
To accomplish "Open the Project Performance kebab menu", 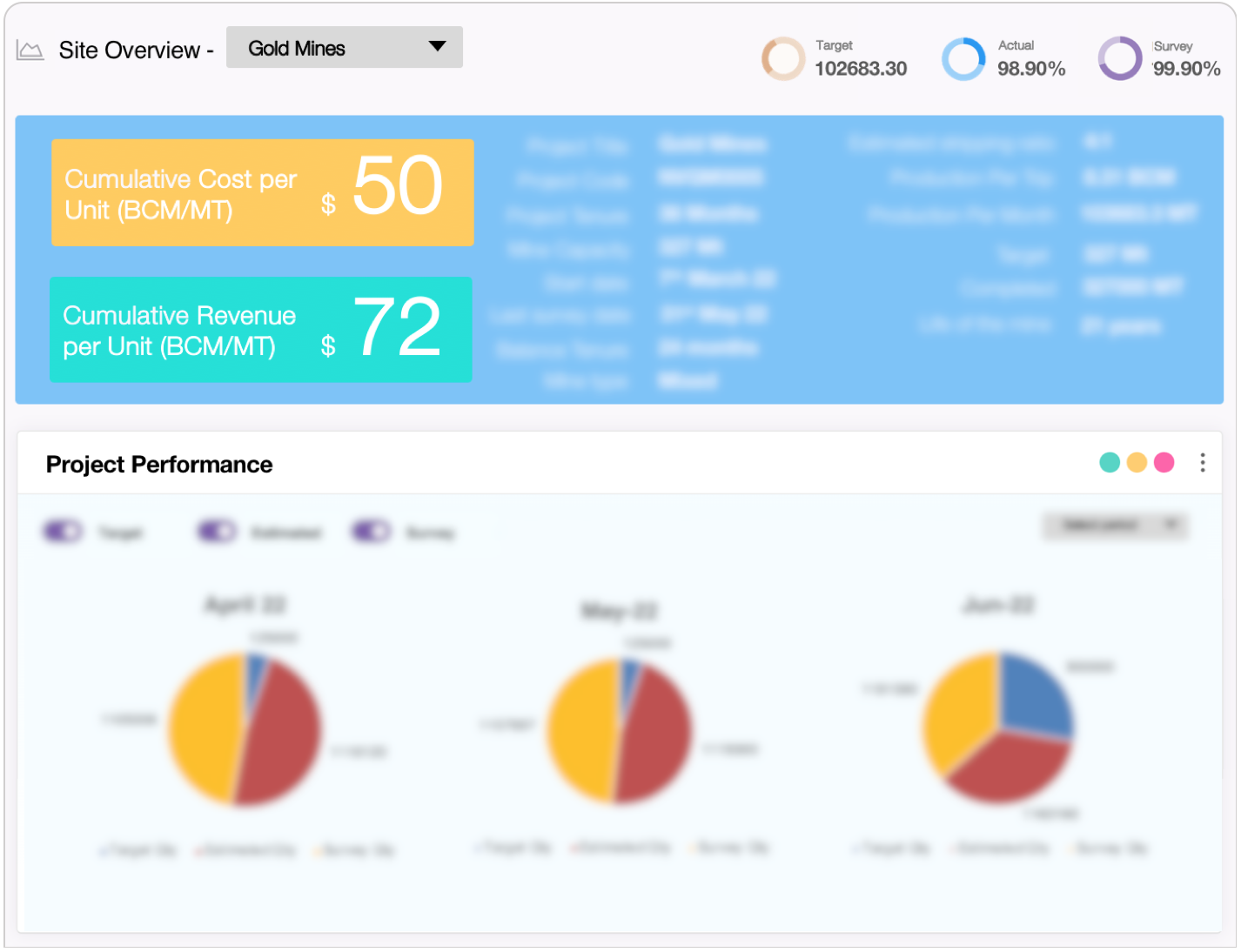I will [x=1203, y=462].
